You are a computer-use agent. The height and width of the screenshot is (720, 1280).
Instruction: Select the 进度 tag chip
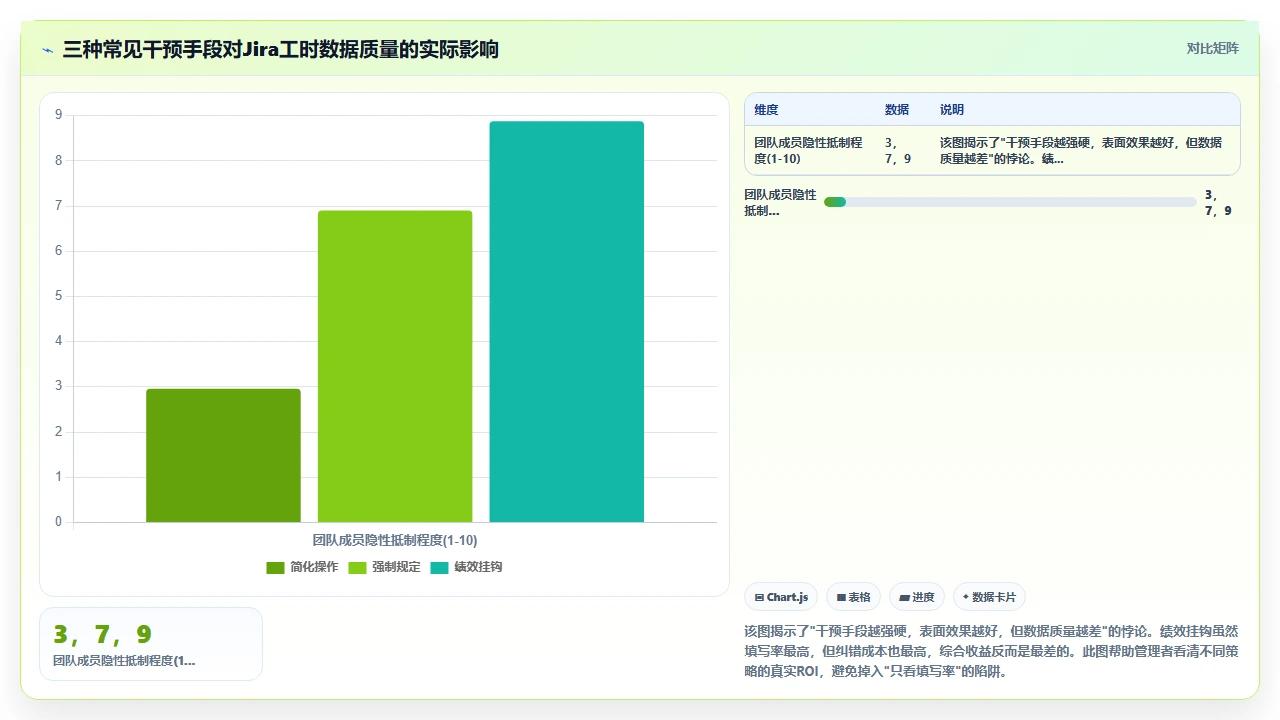917,597
